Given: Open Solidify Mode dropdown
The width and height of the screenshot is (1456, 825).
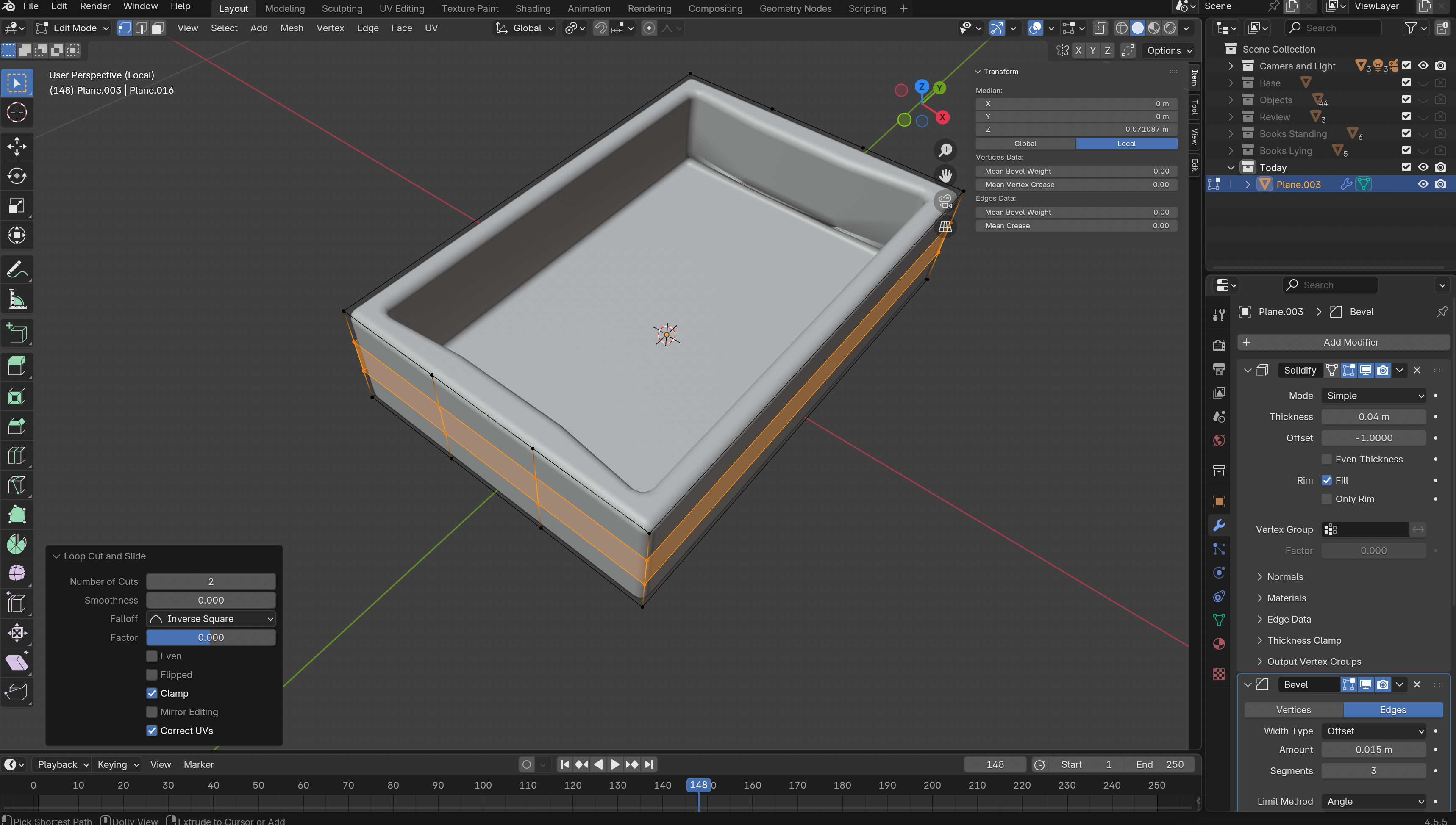Looking at the screenshot, I should click(1374, 396).
